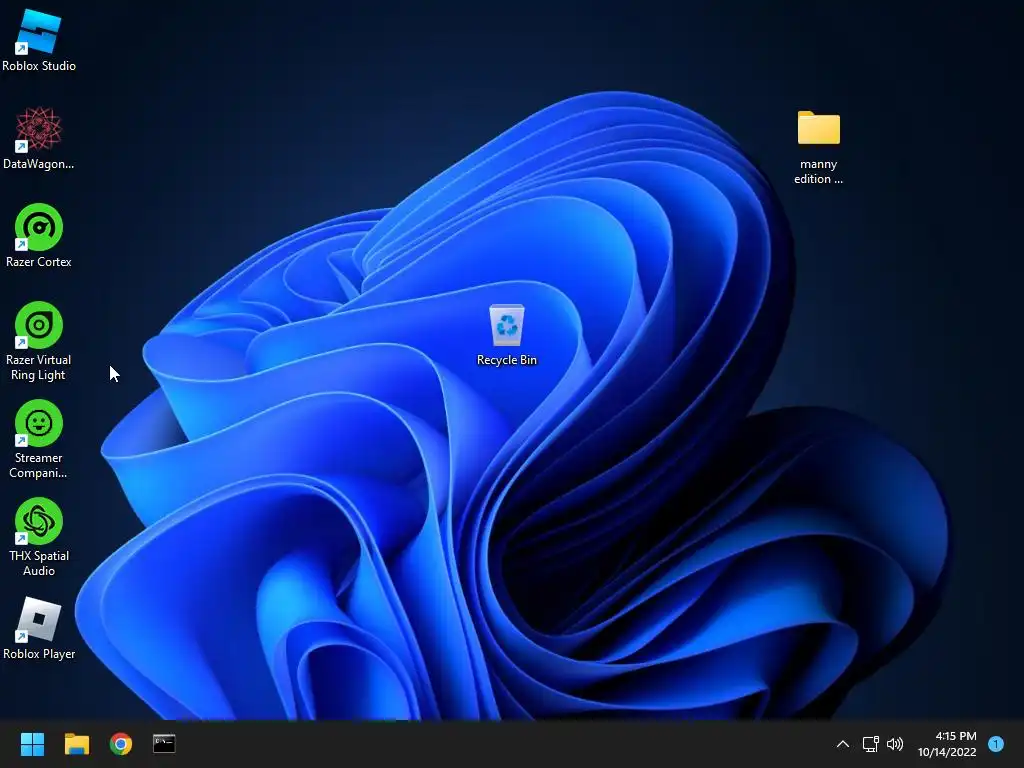Launch Google Chrome from the taskbar
Viewport: 1024px width, 768px height.
121,744
